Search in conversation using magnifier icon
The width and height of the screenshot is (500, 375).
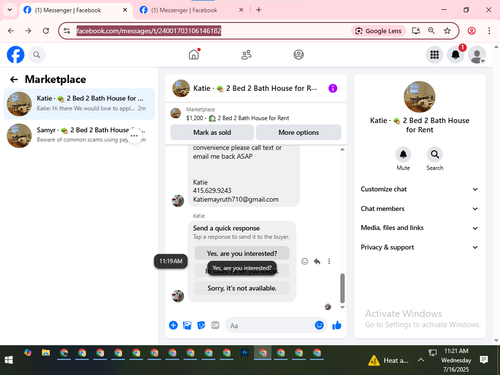pos(435,154)
